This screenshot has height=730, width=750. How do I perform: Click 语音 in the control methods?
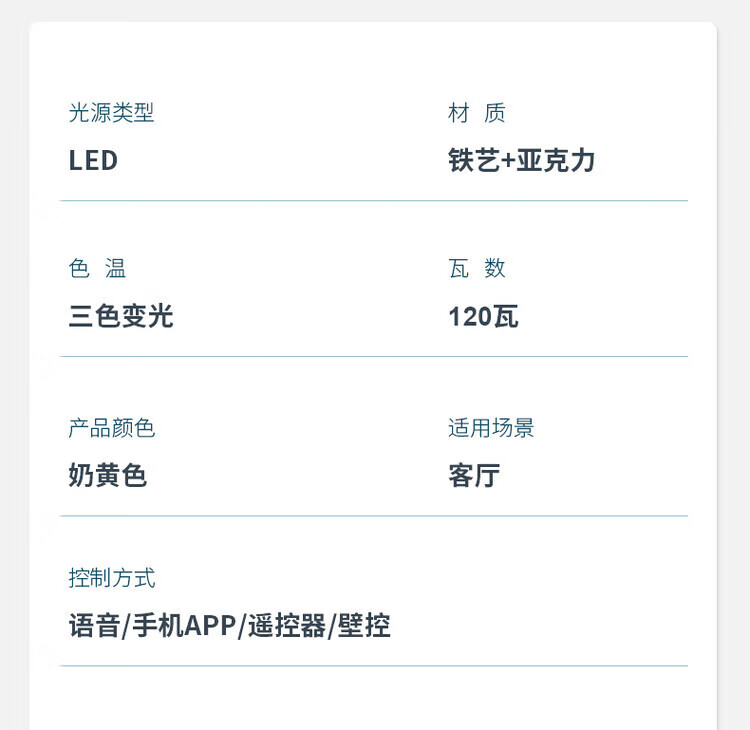pyautogui.click(x=93, y=626)
